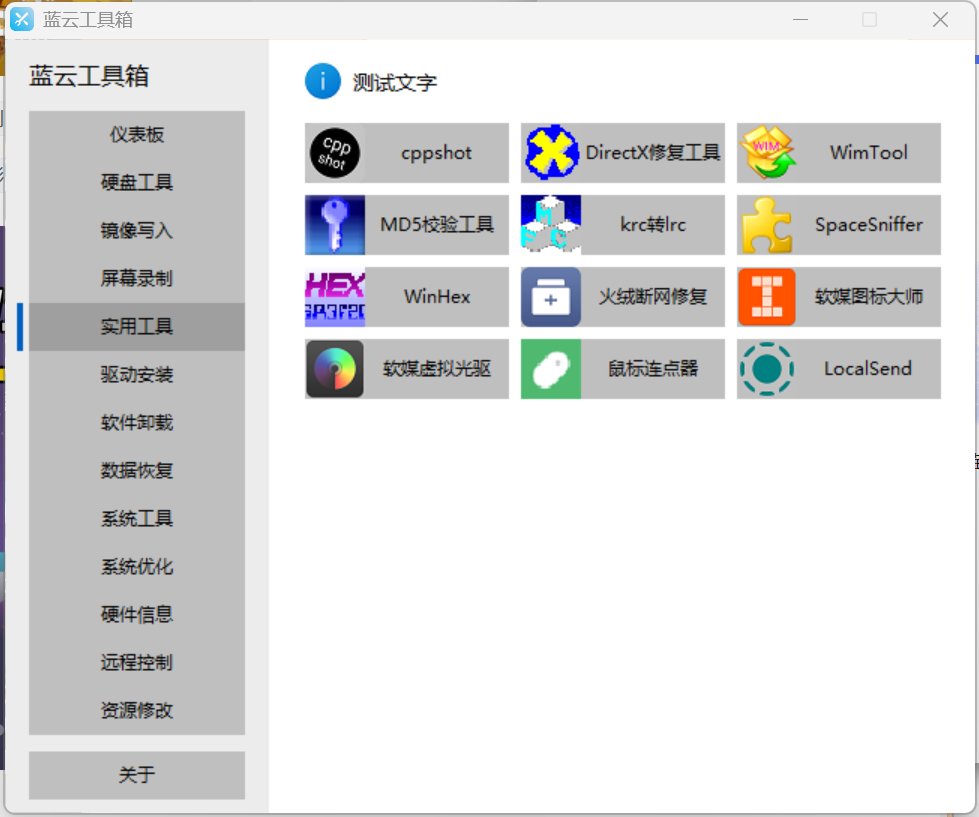The width and height of the screenshot is (979, 817).
Task: Click the WimTool icon
Action: (x=767, y=153)
